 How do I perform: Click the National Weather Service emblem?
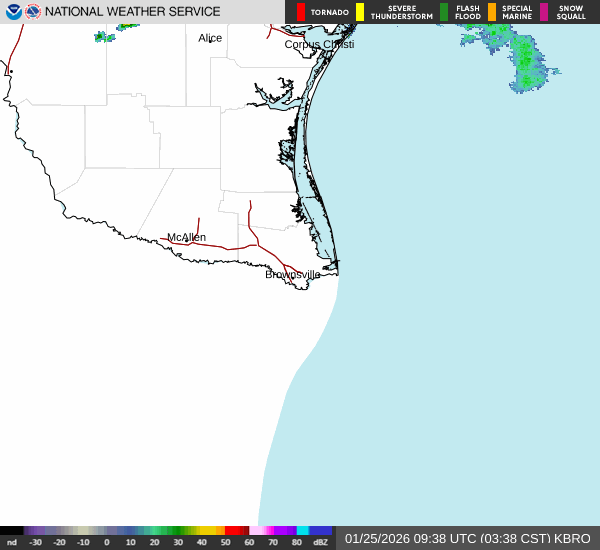[x=33, y=12]
